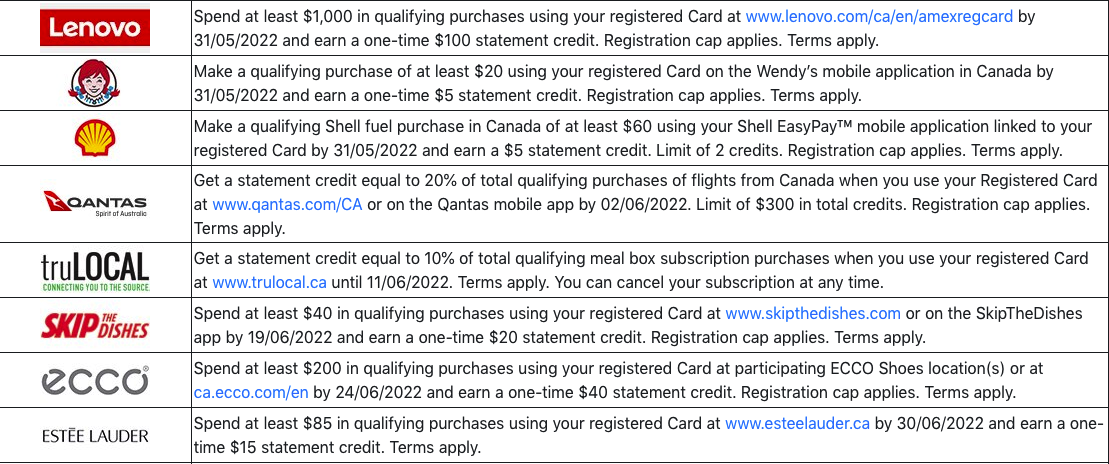This screenshot has height=464, width=1109.
Task: Click the Estée Lauder $15 credit text
Action: click(x=648, y=435)
